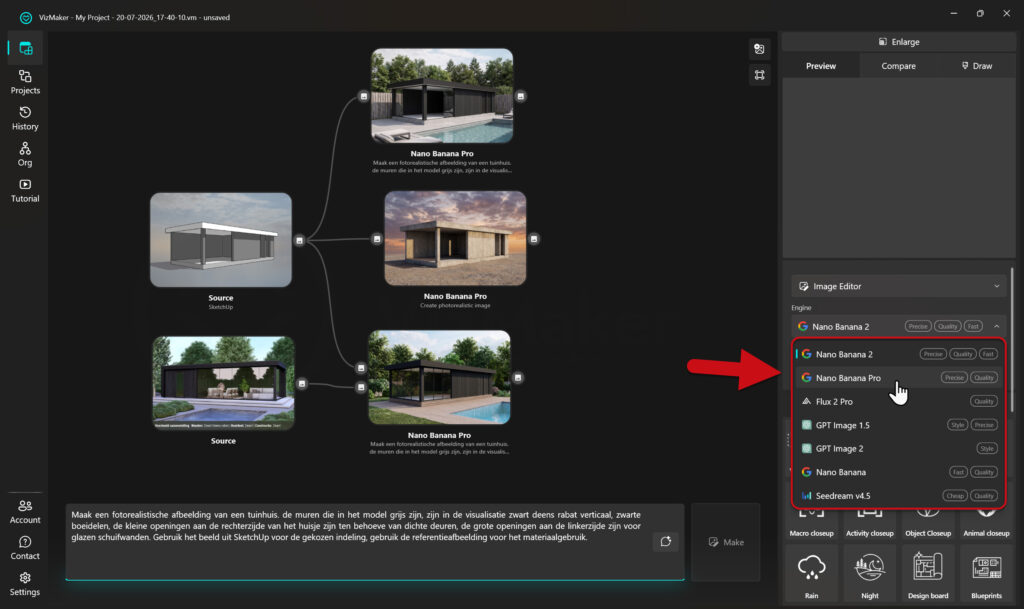Select bottom Nano Banana Pro pool render
The image size is (1024, 609).
(440, 377)
